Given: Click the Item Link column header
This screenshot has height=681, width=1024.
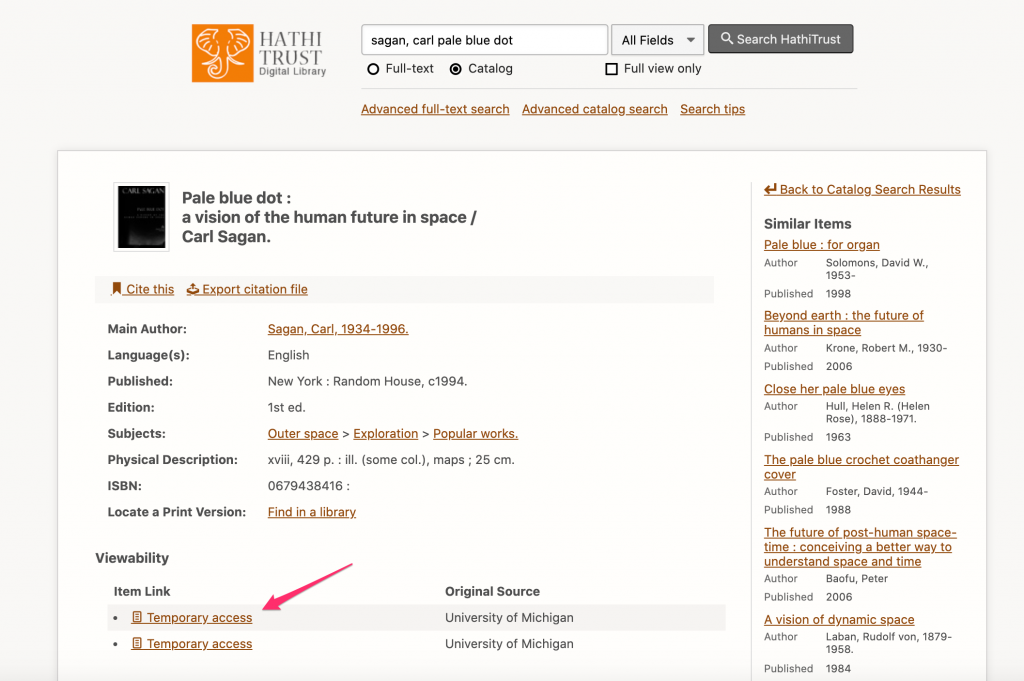Looking at the screenshot, I should (x=142, y=592).
